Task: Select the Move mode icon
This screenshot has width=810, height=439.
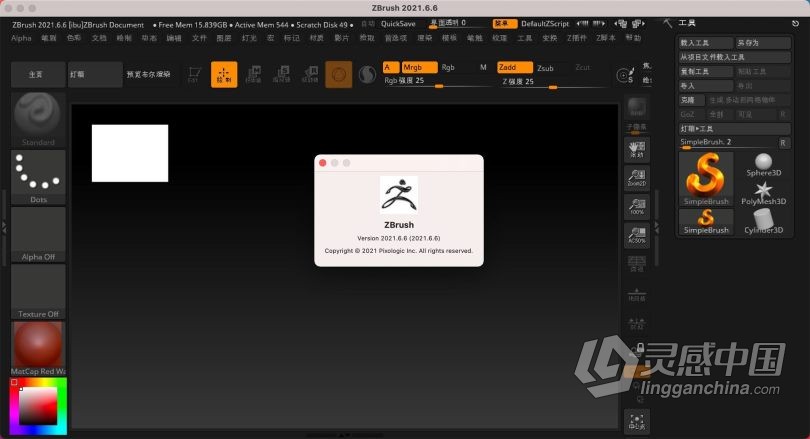Action: pyautogui.click(x=253, y=74)
